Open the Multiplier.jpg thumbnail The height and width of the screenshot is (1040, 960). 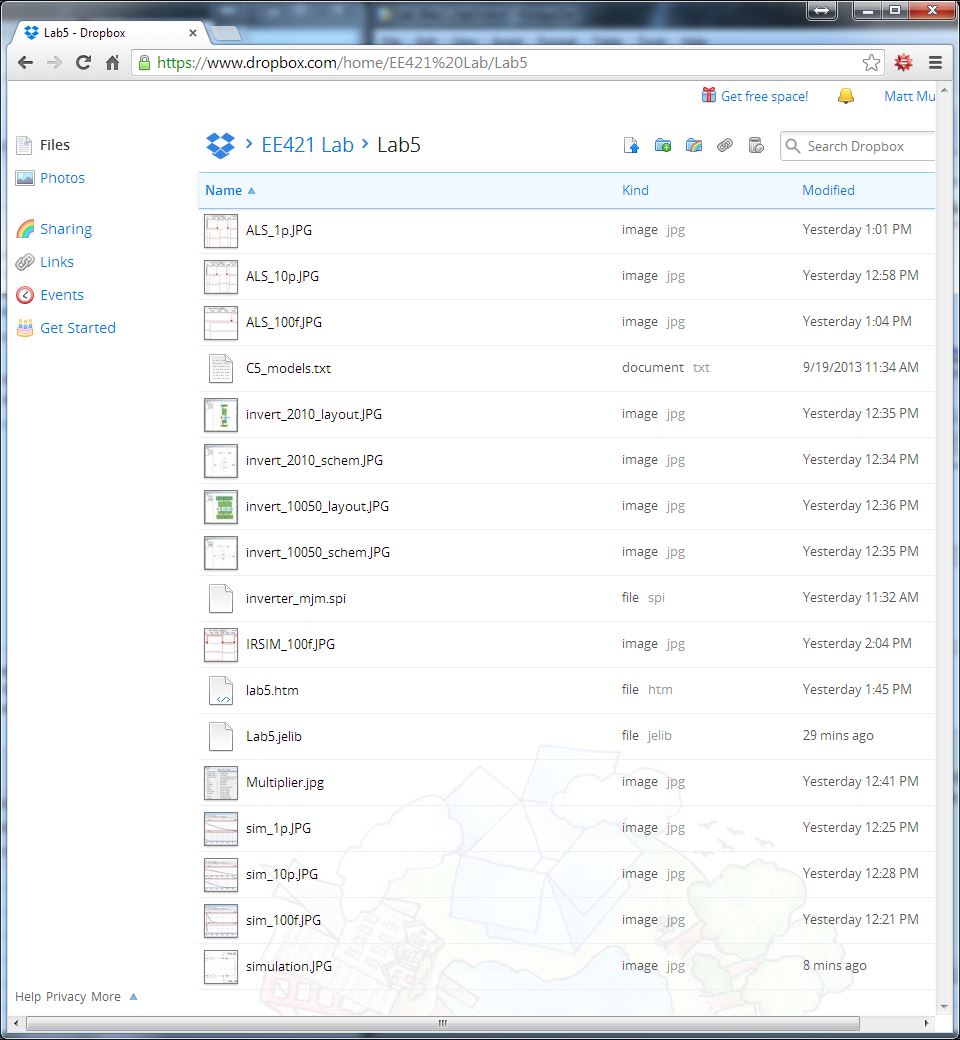(221, 783)
